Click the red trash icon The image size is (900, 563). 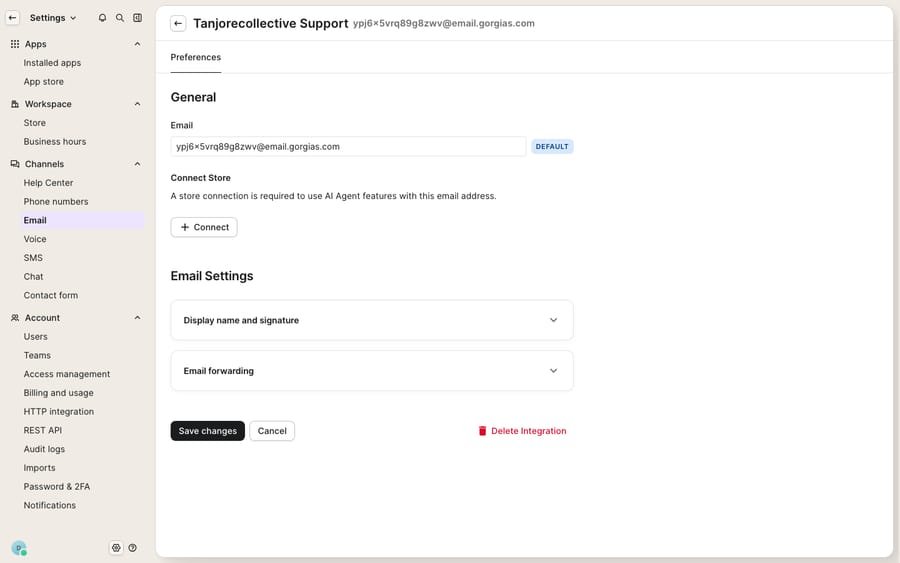click(483, 431)
